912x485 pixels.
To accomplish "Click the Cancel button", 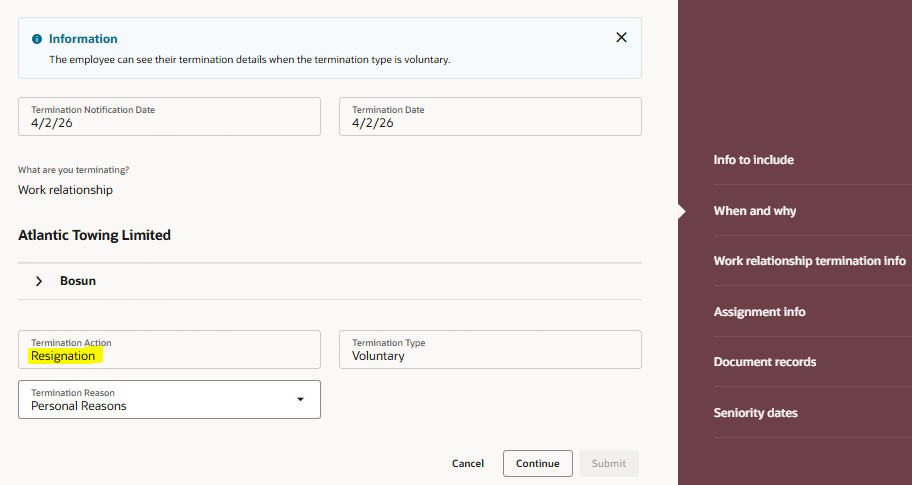I will pos(468,463).
